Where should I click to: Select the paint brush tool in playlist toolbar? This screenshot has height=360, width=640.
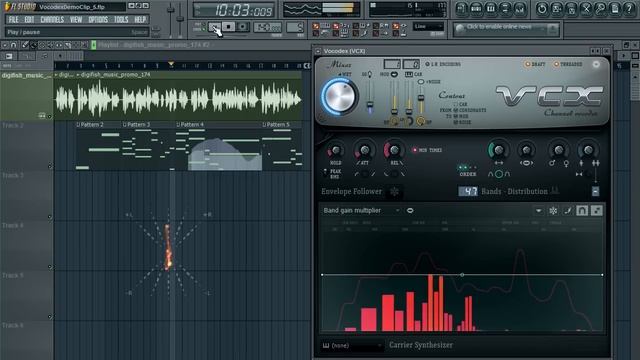pos(33,45)
